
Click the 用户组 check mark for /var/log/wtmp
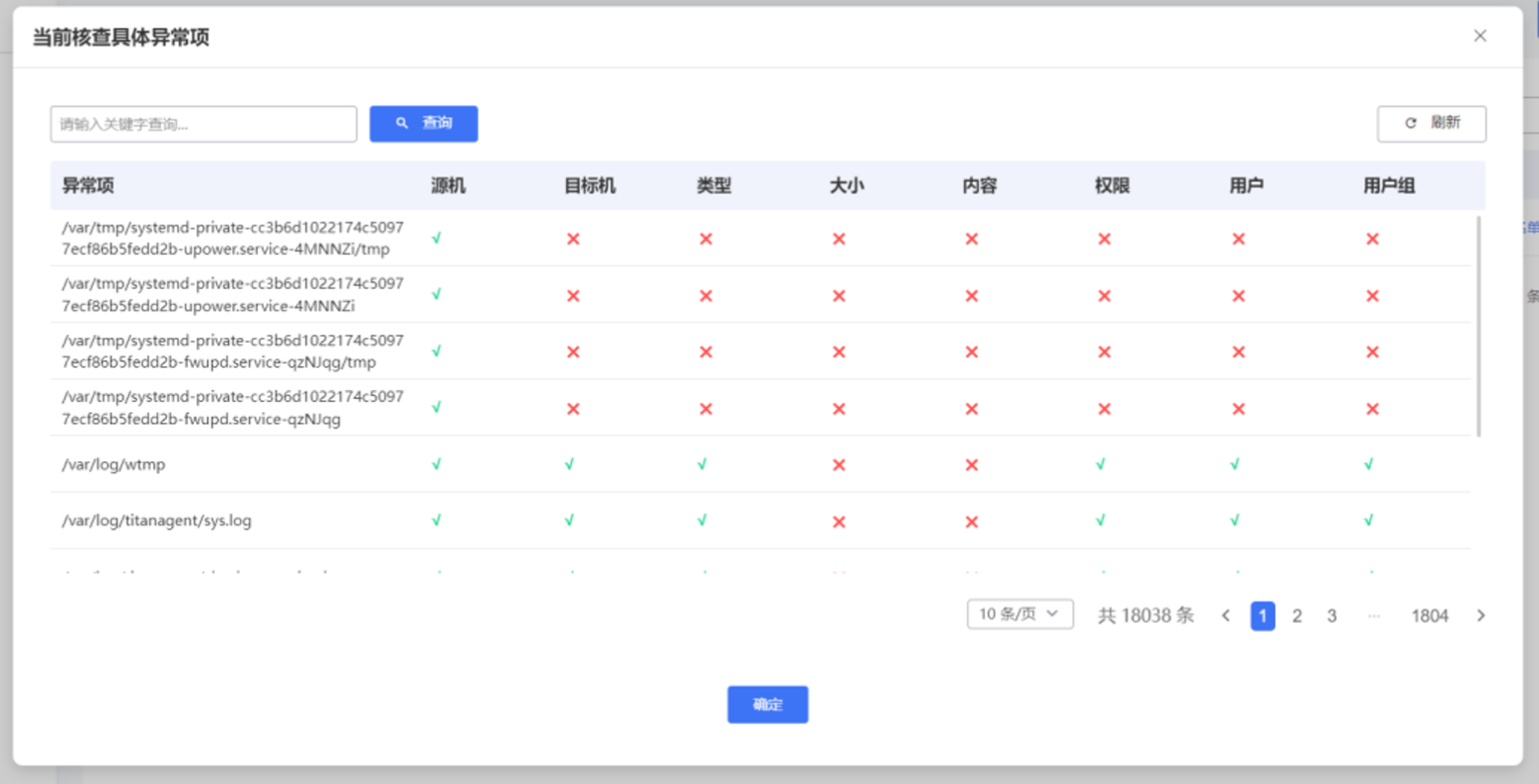pyautogui.click(x=1368, y=463)
